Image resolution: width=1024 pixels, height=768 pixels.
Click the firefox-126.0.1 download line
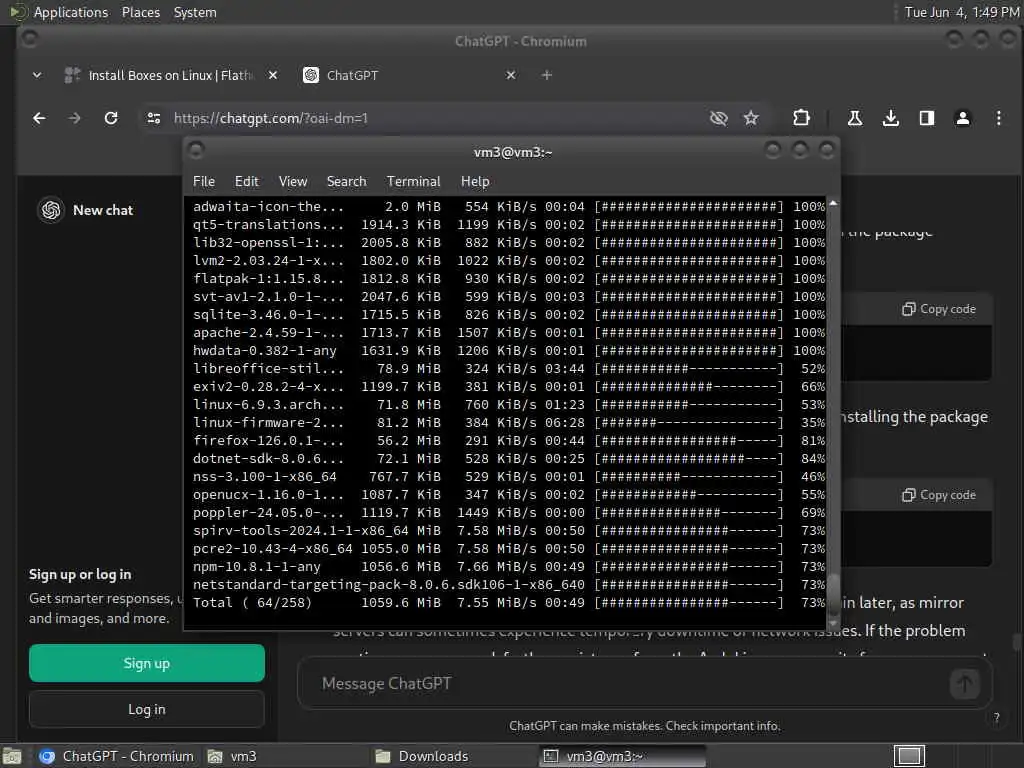[509, 441]
